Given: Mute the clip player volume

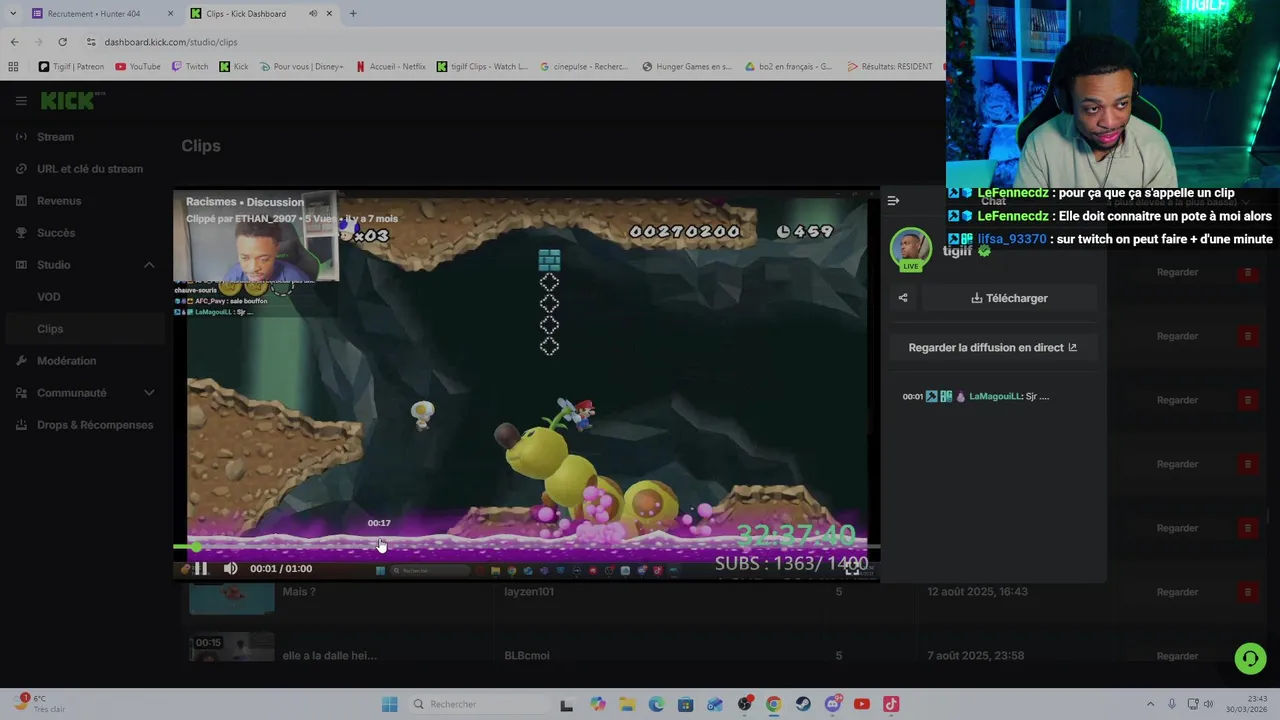Looking at the screenshot, I should click(231, 568).
